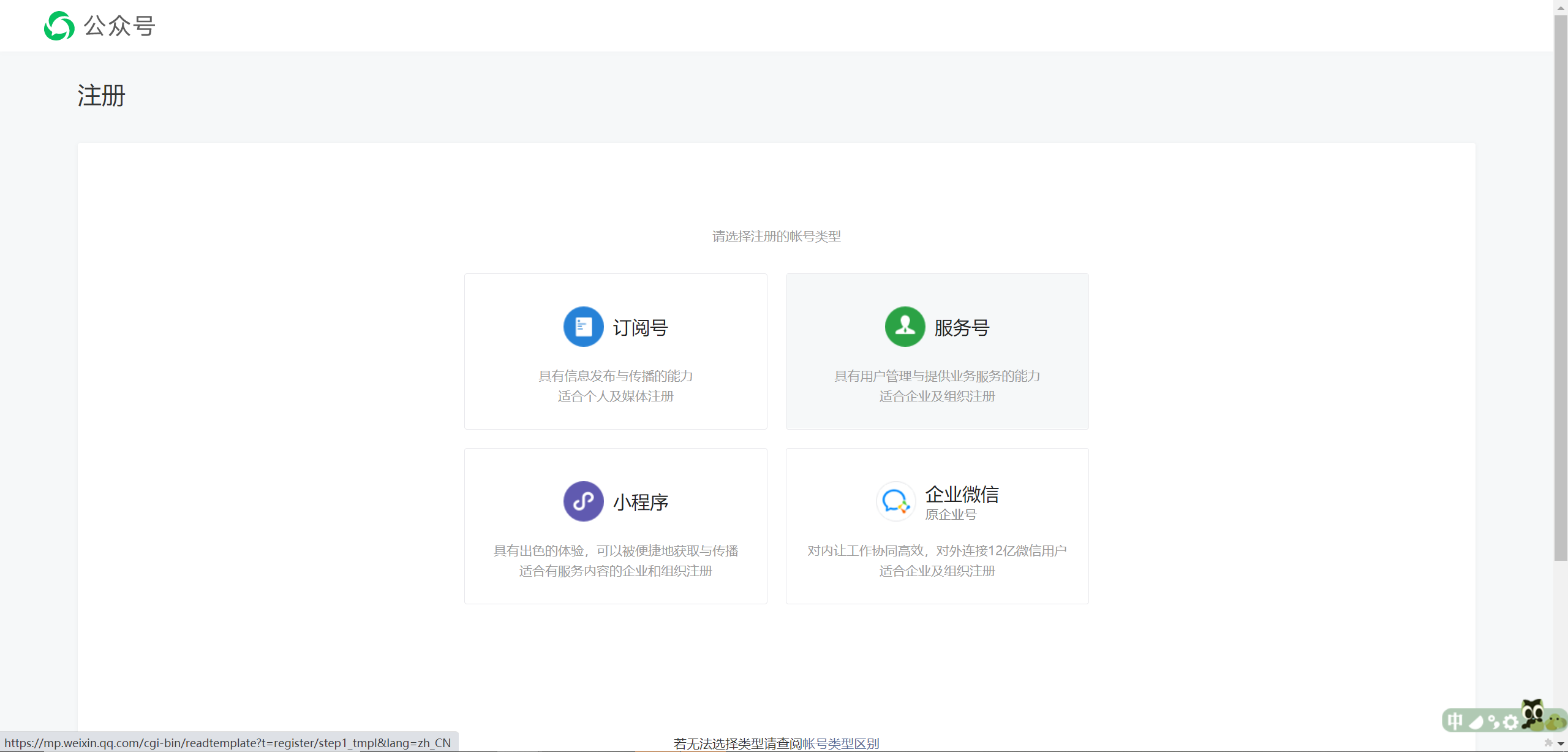Select the 订阅号 card title
Viewport: 1568px width, 752px height.
point(641,328)
